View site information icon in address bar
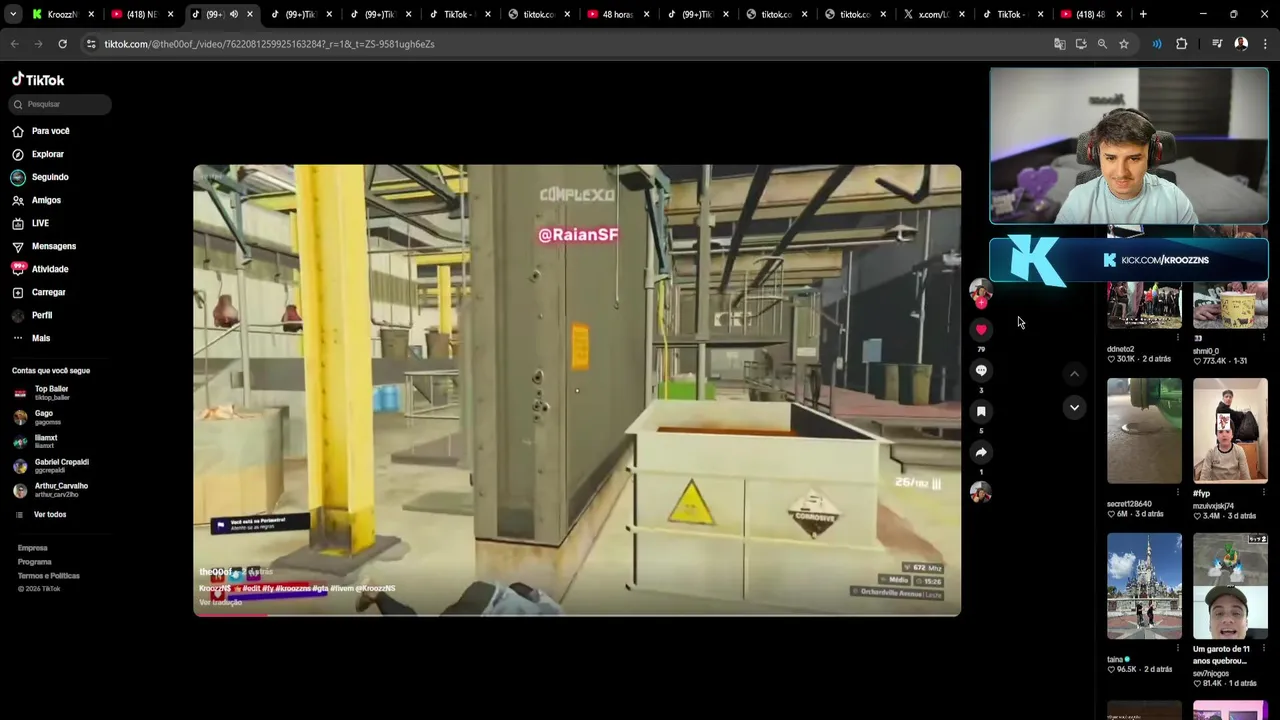This screenshot has width=1280, height=720. point(91,44)
